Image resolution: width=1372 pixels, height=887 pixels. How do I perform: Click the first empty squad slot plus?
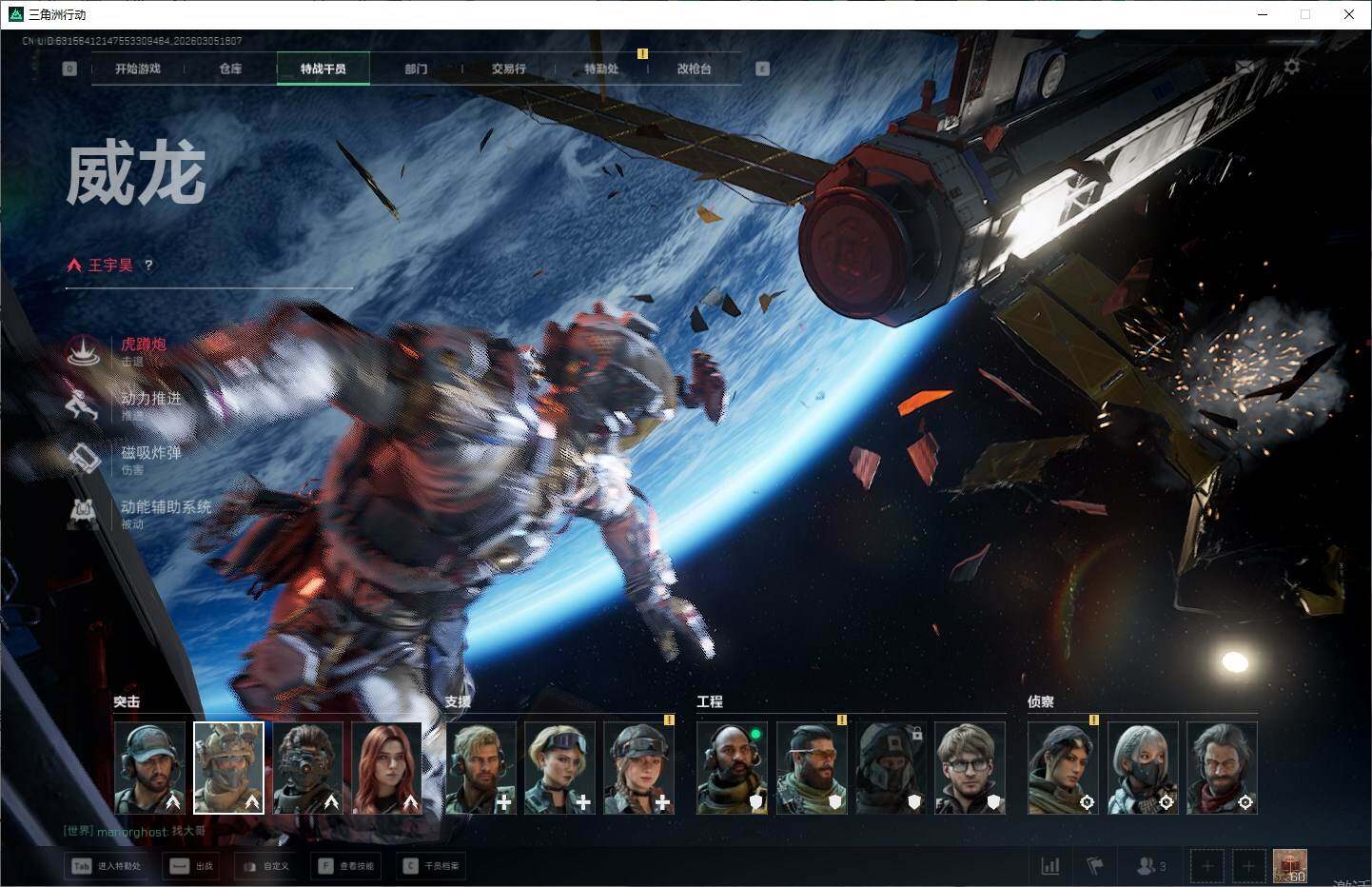click(x=1207, y=866)
